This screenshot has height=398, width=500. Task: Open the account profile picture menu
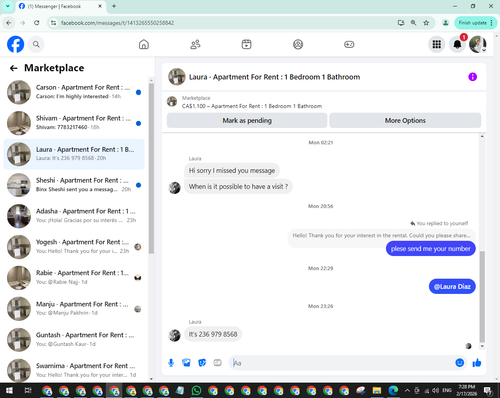(x=478, y=44)
